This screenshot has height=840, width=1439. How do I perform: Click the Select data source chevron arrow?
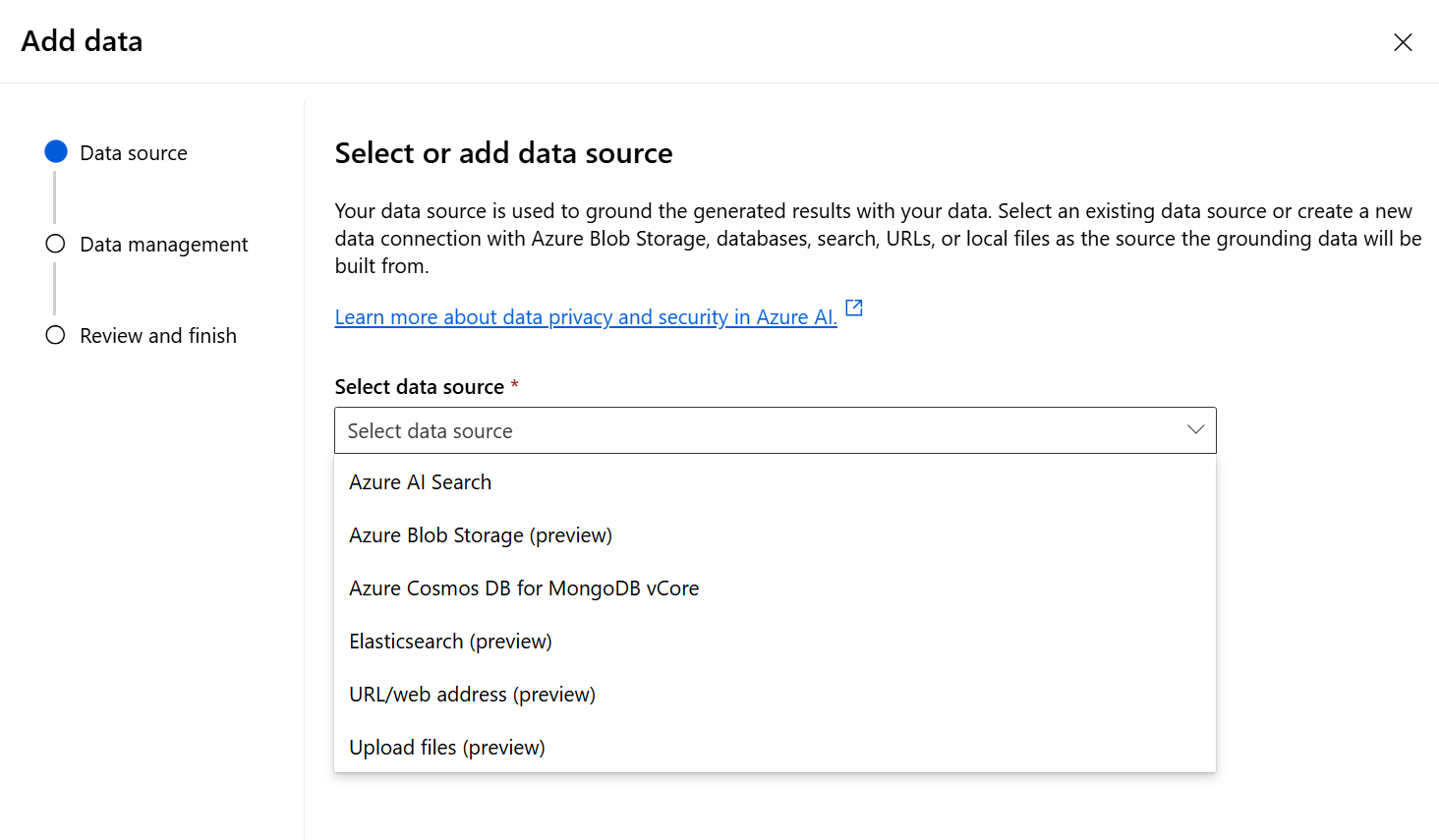point(1195,430)
